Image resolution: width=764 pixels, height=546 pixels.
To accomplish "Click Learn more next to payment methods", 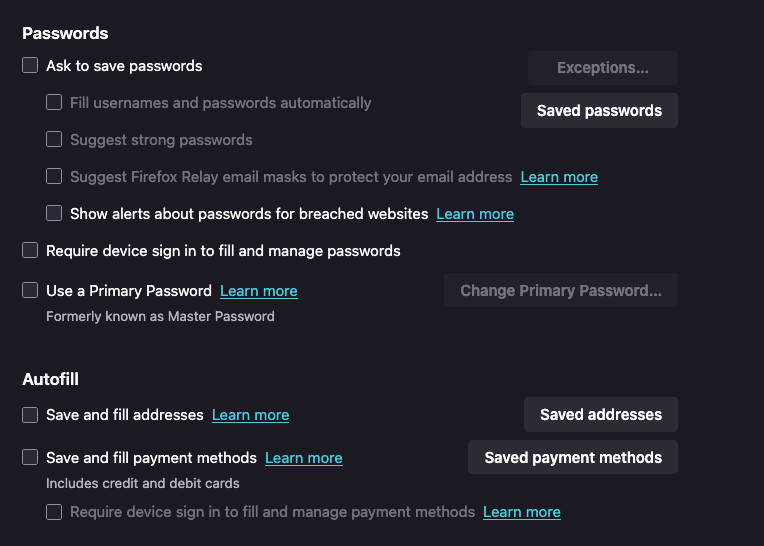I will tap(303, 458).
